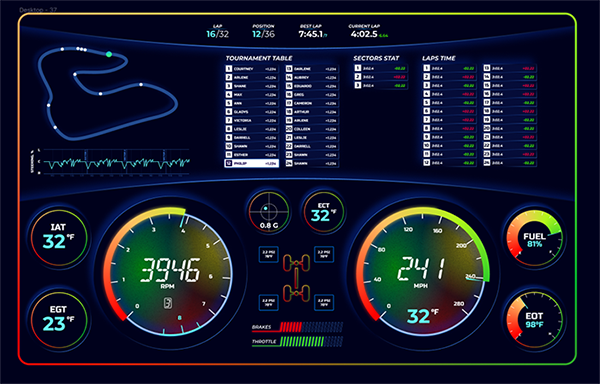Screen dimensions: 600x384
Task: Select the POSITION 12/36 counter
Action: tap(263, 32)
